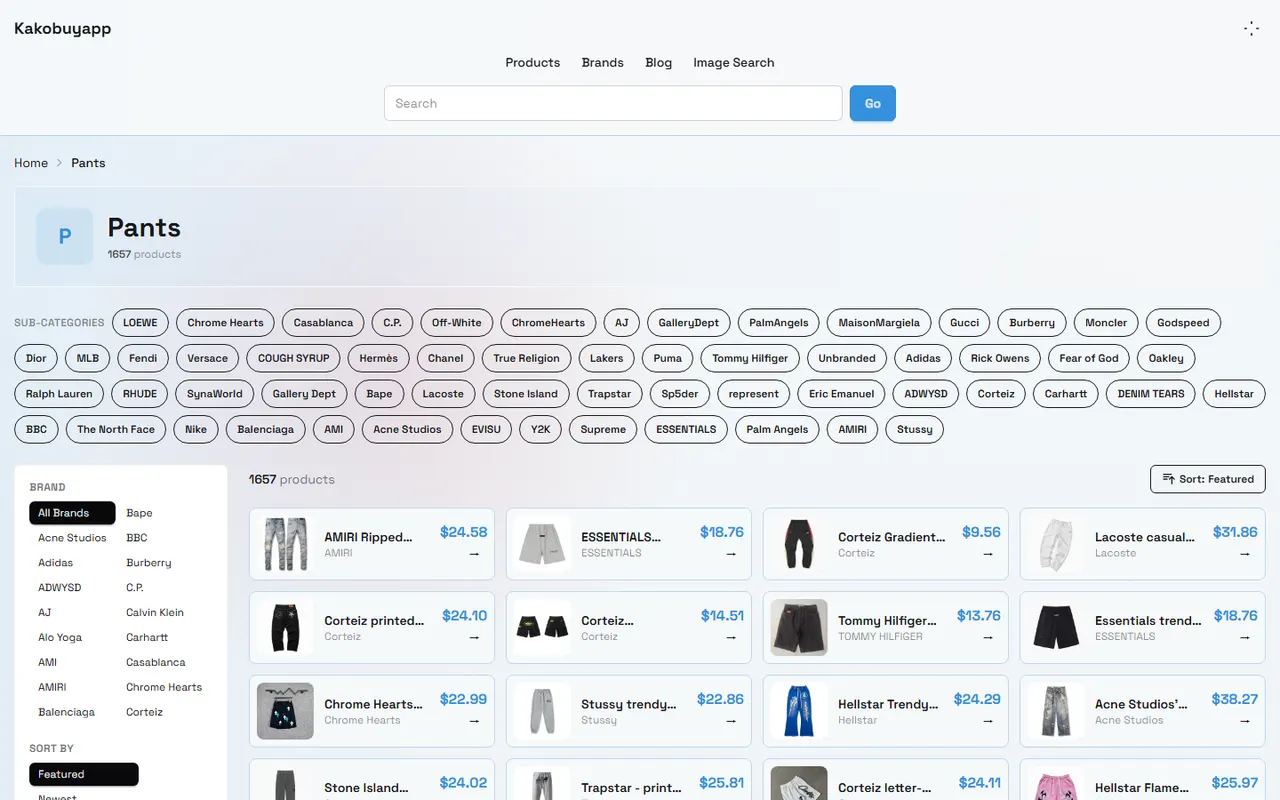
Task: Select the Tommy Hilfiger sub-category chip
Action: pyautogui.click(x=750, y=358)
